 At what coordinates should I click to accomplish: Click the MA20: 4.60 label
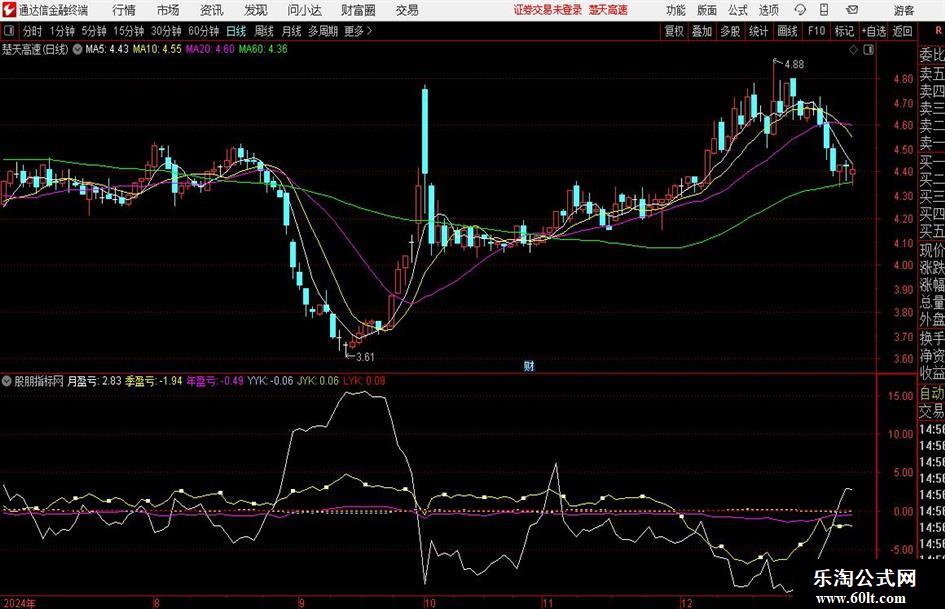point(210,49)
